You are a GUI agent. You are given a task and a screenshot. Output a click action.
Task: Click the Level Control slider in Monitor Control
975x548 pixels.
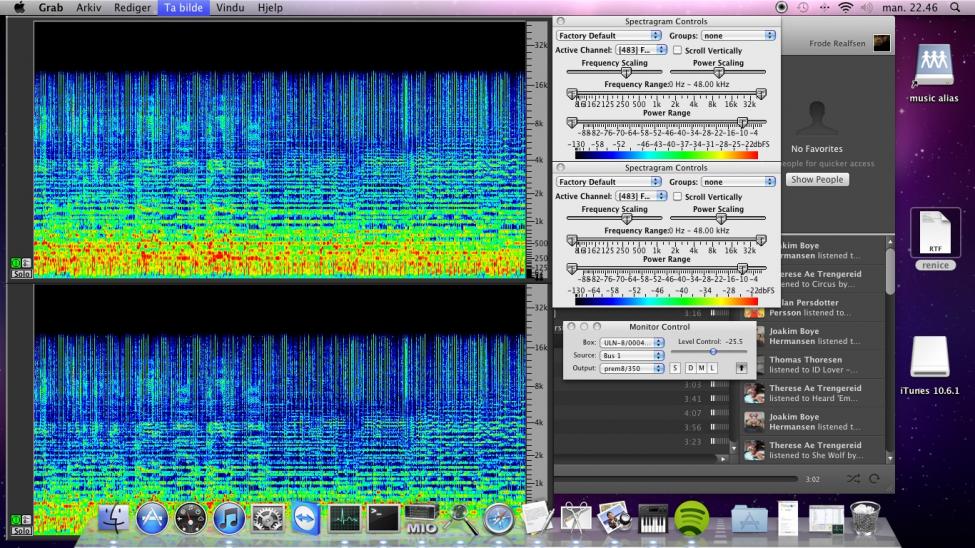(713, 352)
